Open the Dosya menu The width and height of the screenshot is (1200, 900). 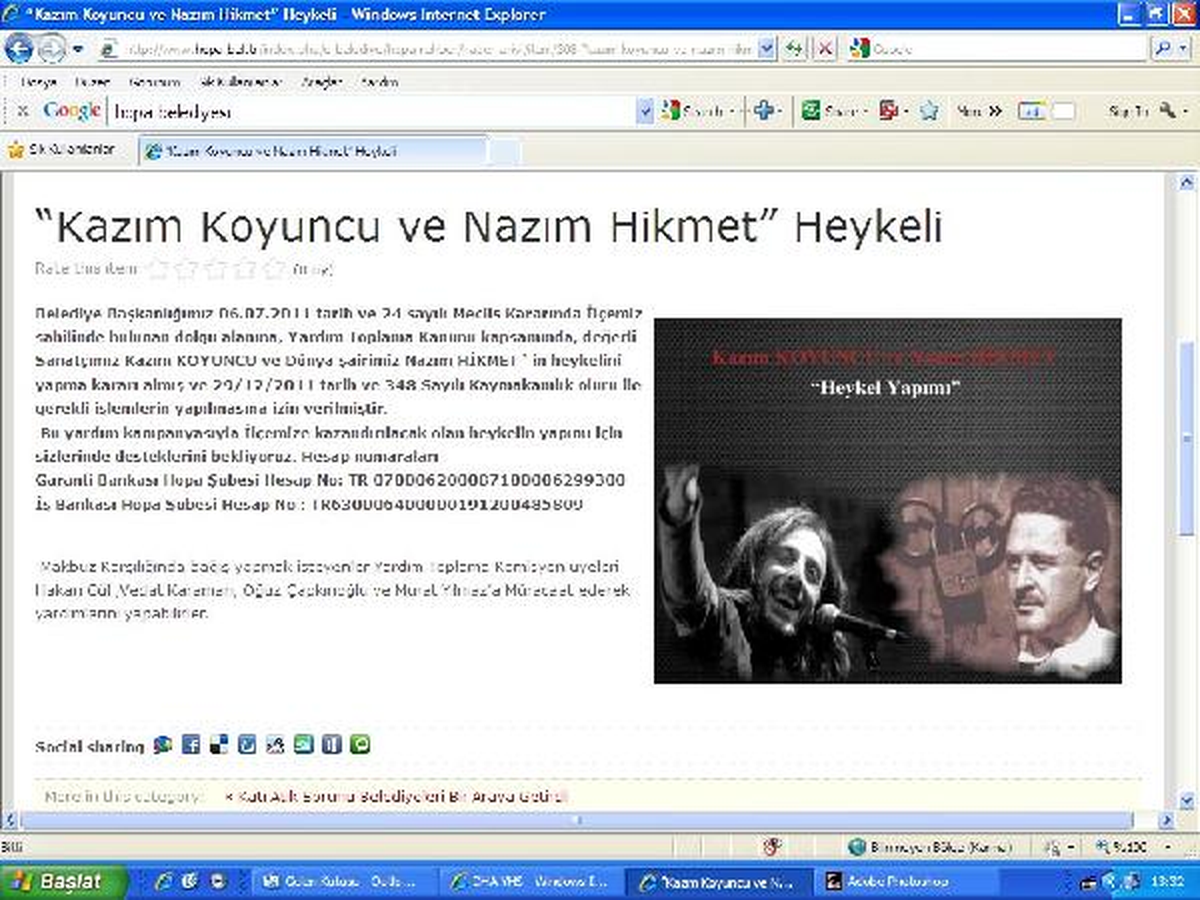coord(39,82)
